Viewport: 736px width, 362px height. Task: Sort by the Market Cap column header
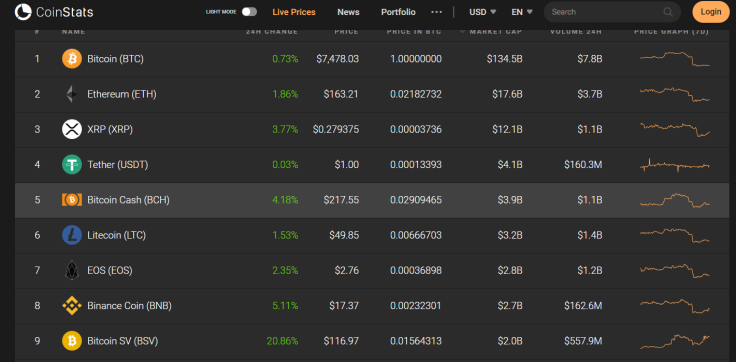[495, 31]
